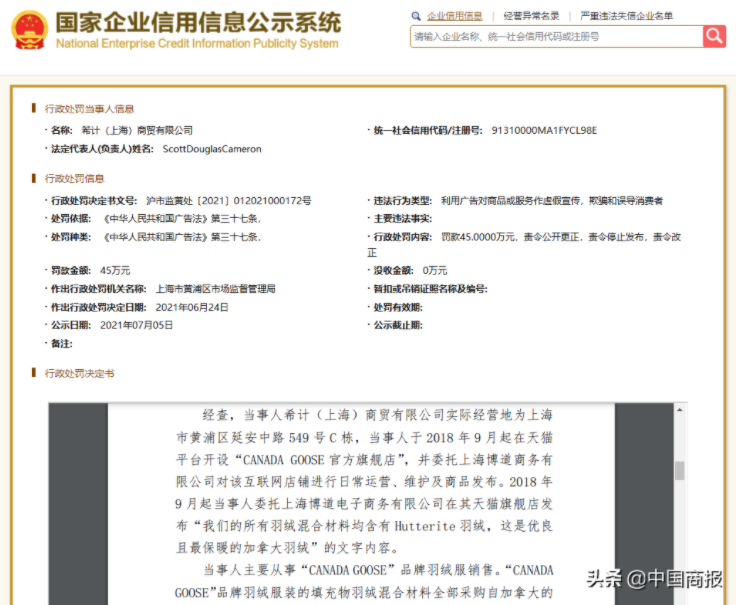Click the document viewer scrollbar thumb
The height and width of the screenshot is (605, 736).
point(679,470)
